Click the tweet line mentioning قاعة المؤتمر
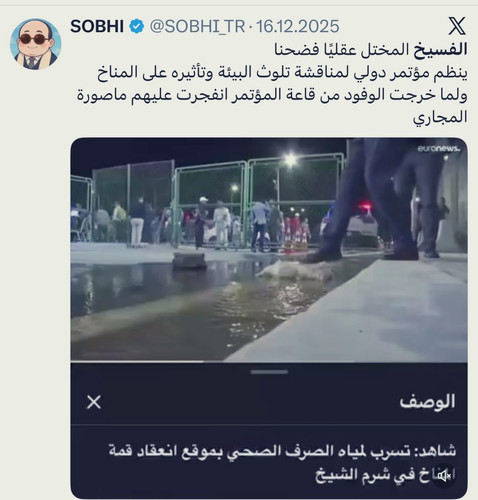This screenshot has height=500, width=478. coord(272,95)
